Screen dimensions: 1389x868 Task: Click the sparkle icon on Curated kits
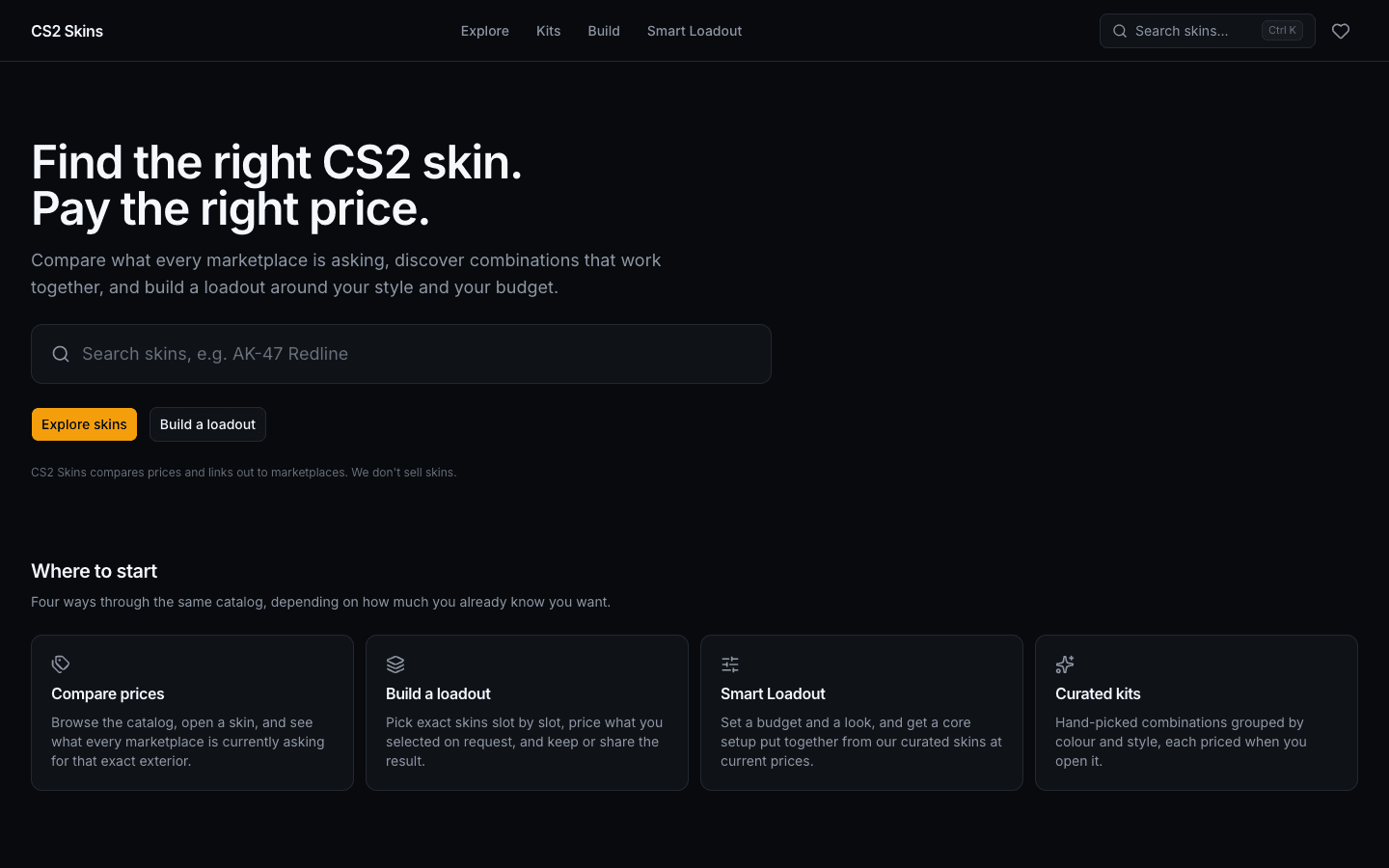(x=1065, y=664)
